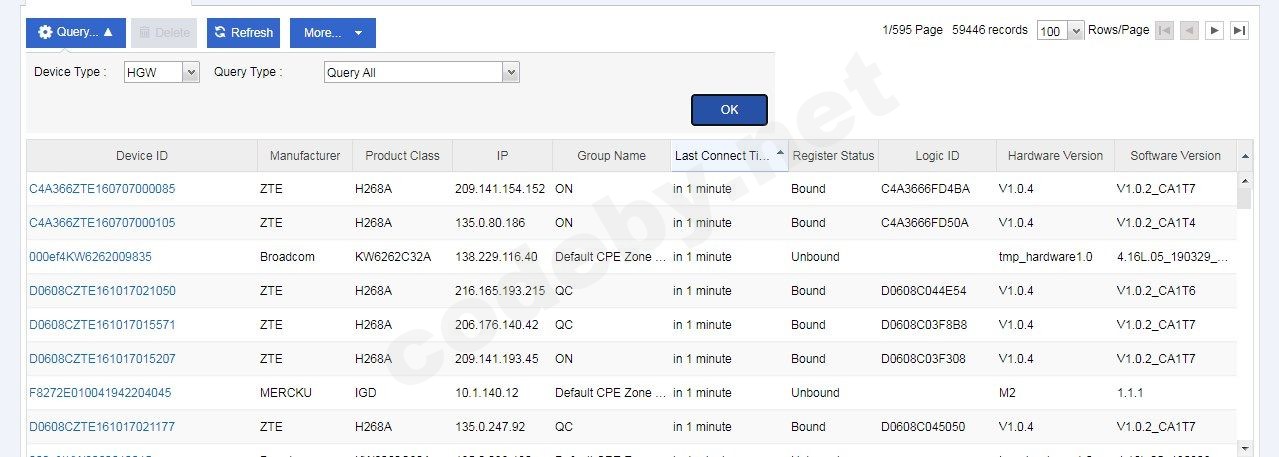Open device D0608CZTE161017021050 link

click(x=102, y=291)
